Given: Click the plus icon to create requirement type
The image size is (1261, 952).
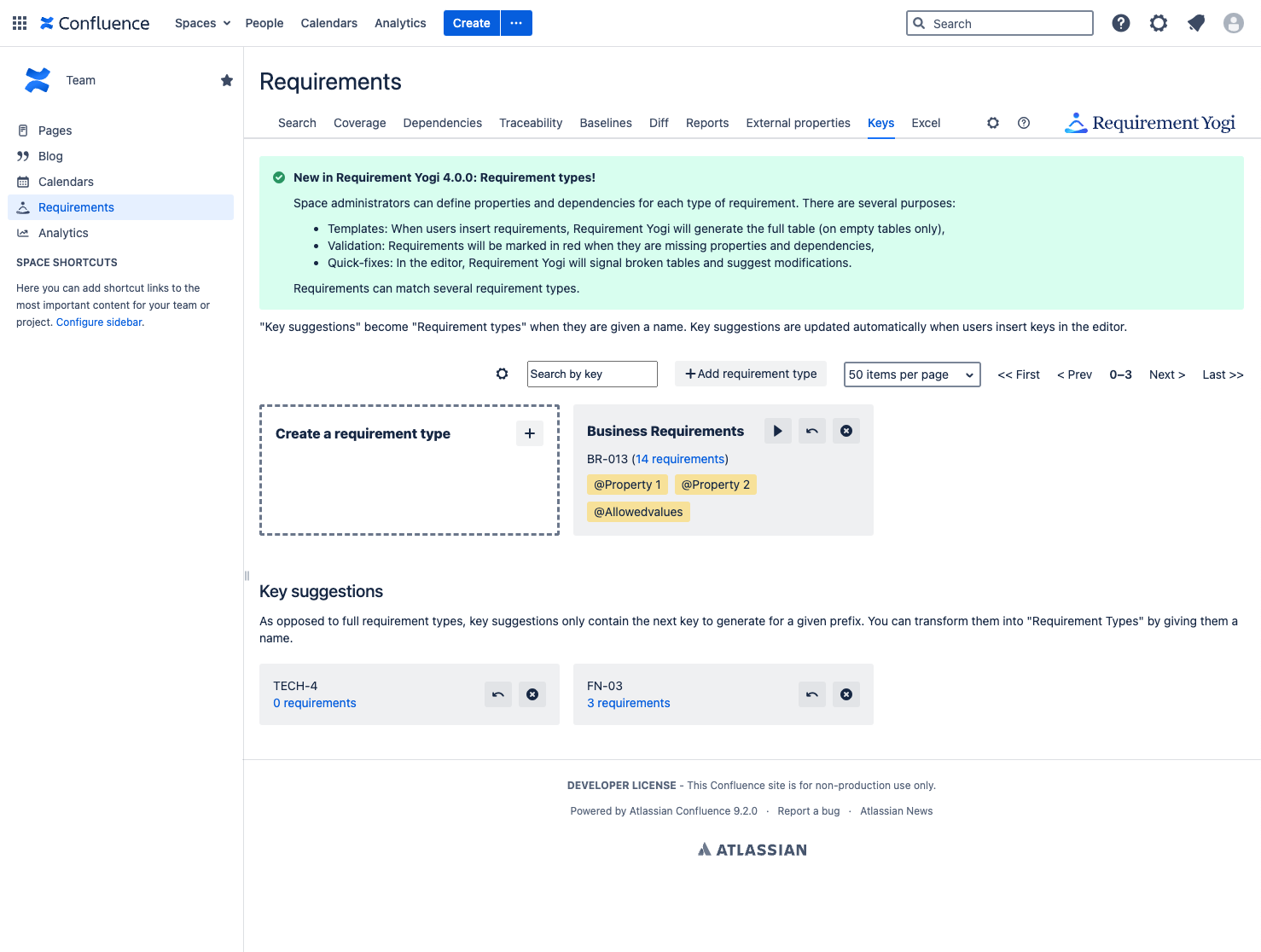Looking at the screenshot, I should [x=529, y=433].
